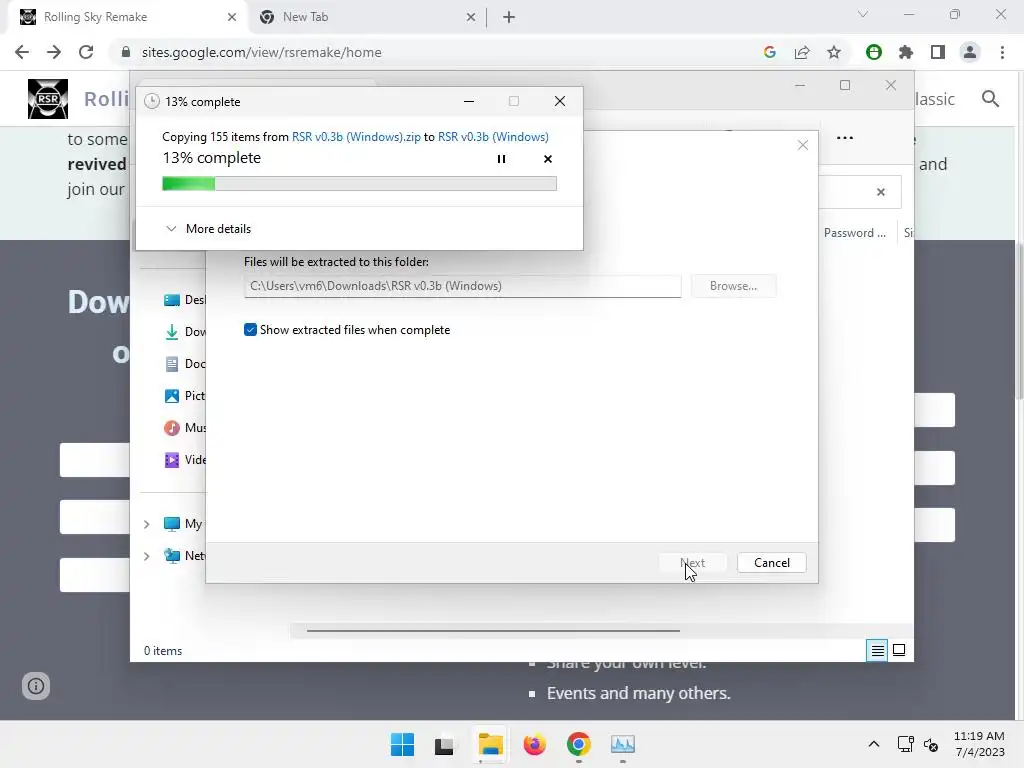Select Desktop in Explorer sidebar
Image resolution: width=1024 pixels, height=768 pixels.
[185, 300]
